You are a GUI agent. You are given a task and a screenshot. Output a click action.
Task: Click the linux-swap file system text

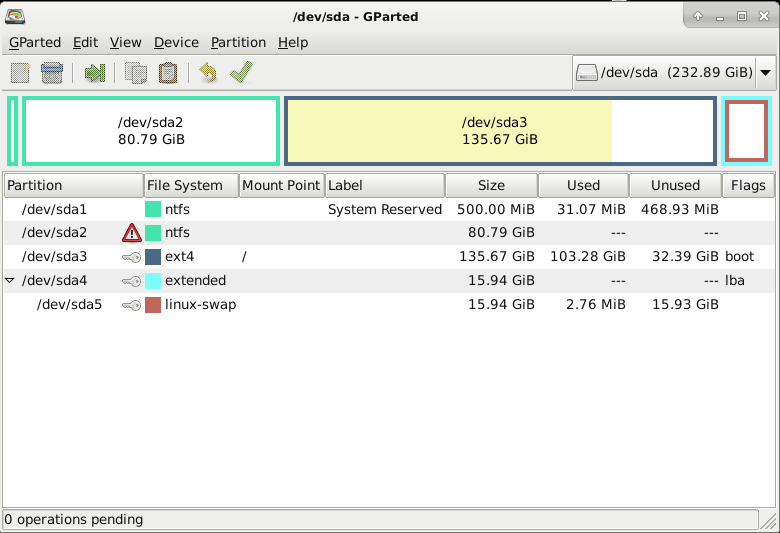coord(200,305)
